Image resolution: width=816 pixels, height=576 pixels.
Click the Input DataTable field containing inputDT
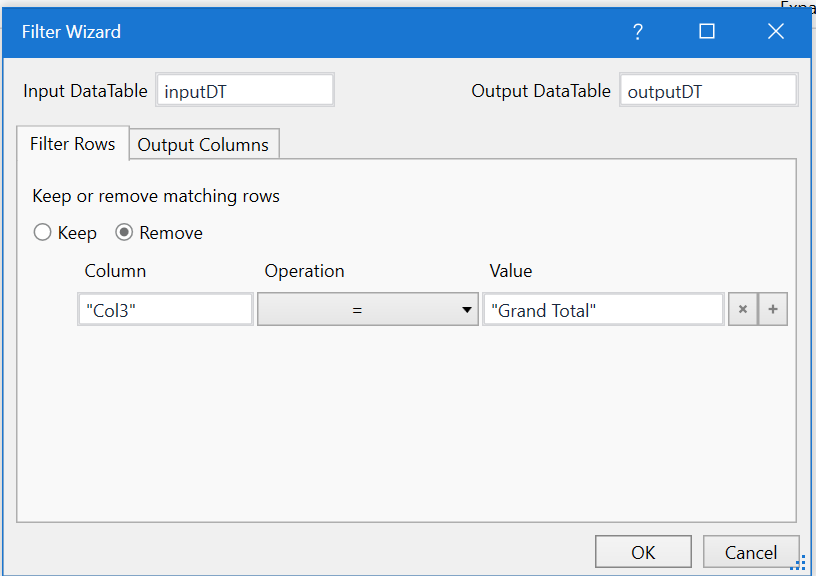coord(245,91)
